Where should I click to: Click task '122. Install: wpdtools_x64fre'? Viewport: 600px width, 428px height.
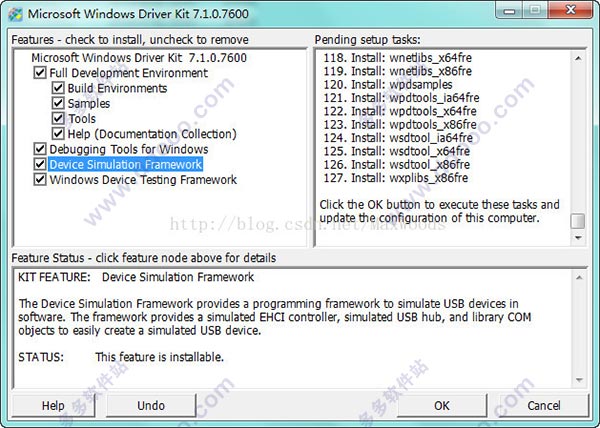click(400, 111)
